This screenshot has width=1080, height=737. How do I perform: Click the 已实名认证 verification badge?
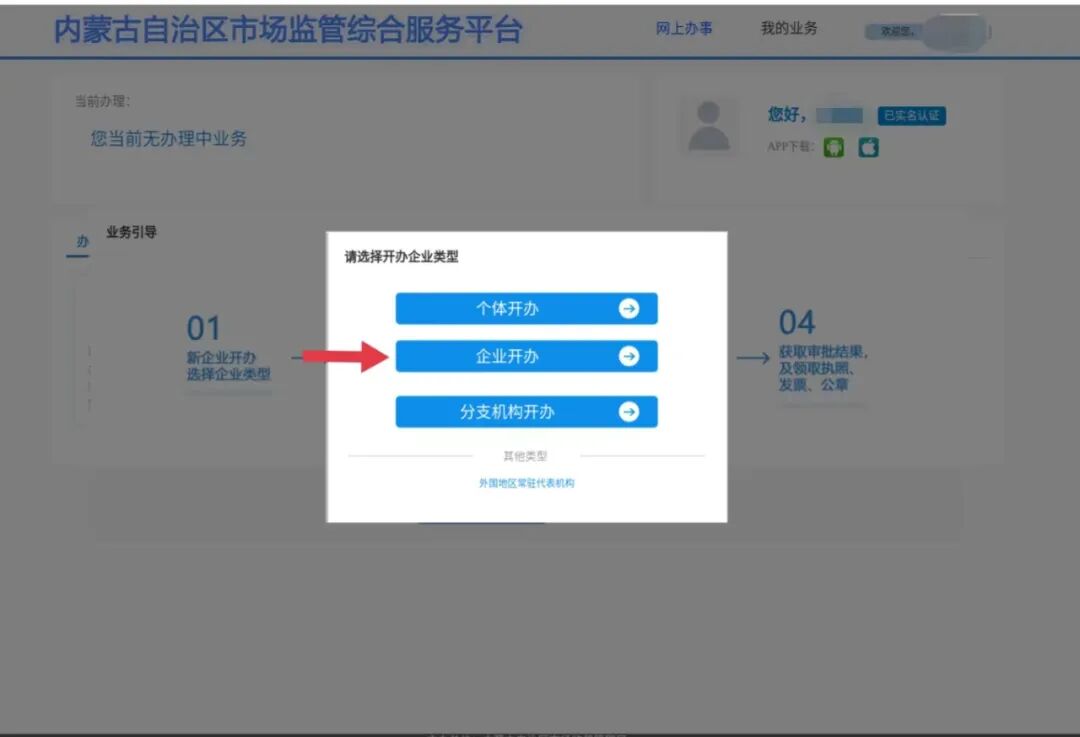click(913, 115)
